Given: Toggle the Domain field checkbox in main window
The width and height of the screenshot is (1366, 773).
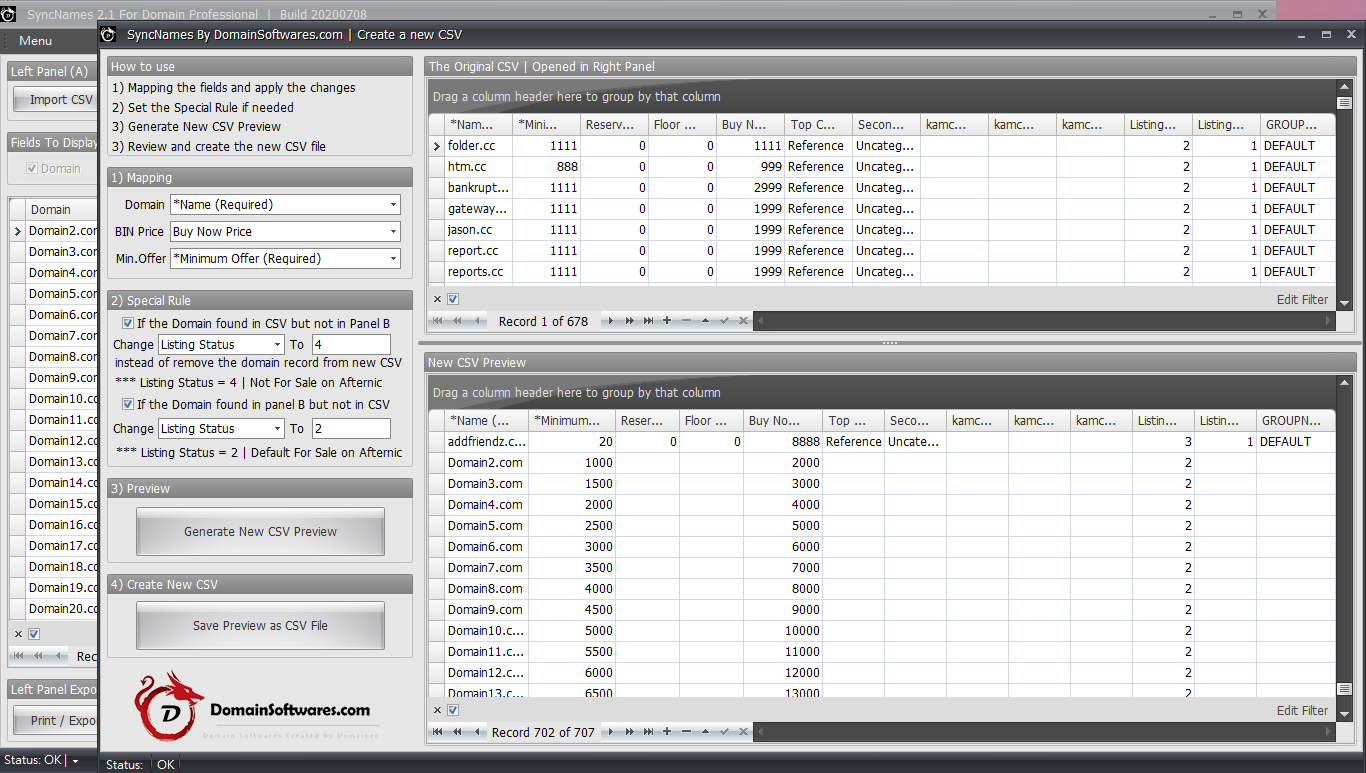Looking at the screenshot, I should coord(32,168).
